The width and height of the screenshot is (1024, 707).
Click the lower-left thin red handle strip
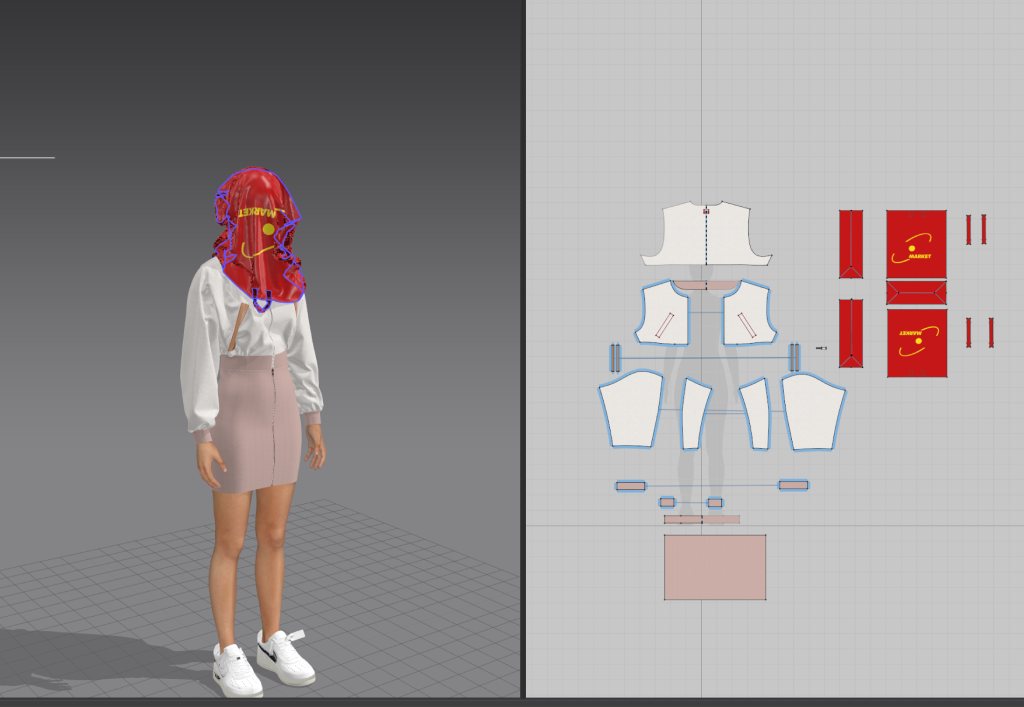(968, 332)
